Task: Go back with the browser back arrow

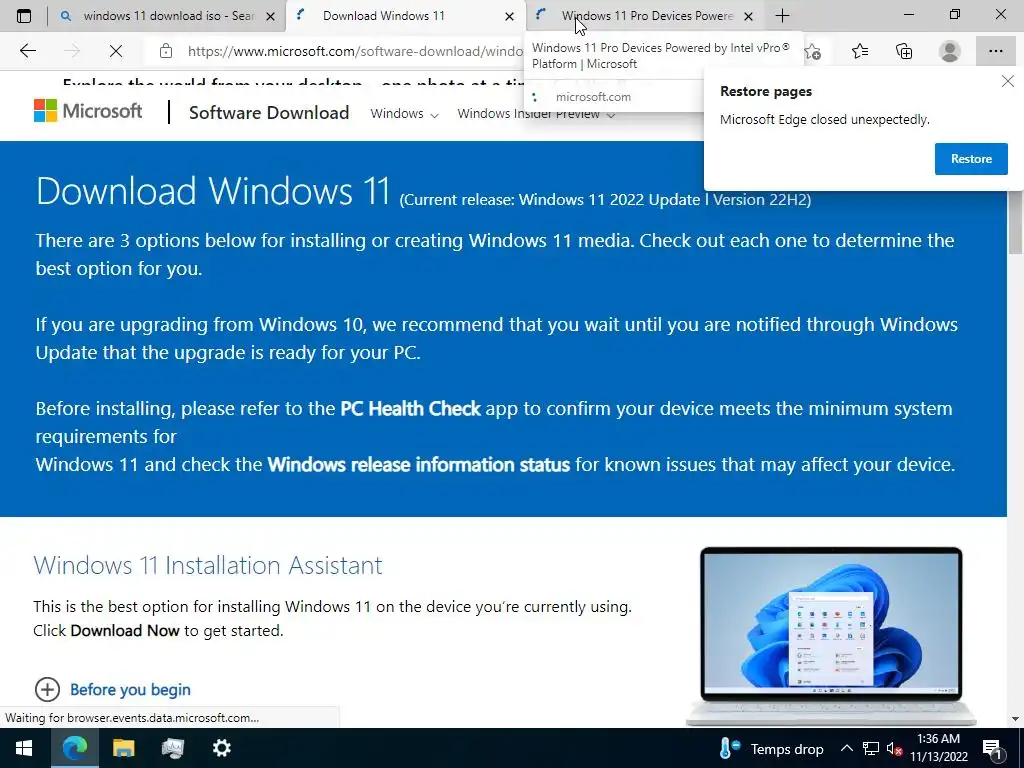Action: tap(27, 51)
